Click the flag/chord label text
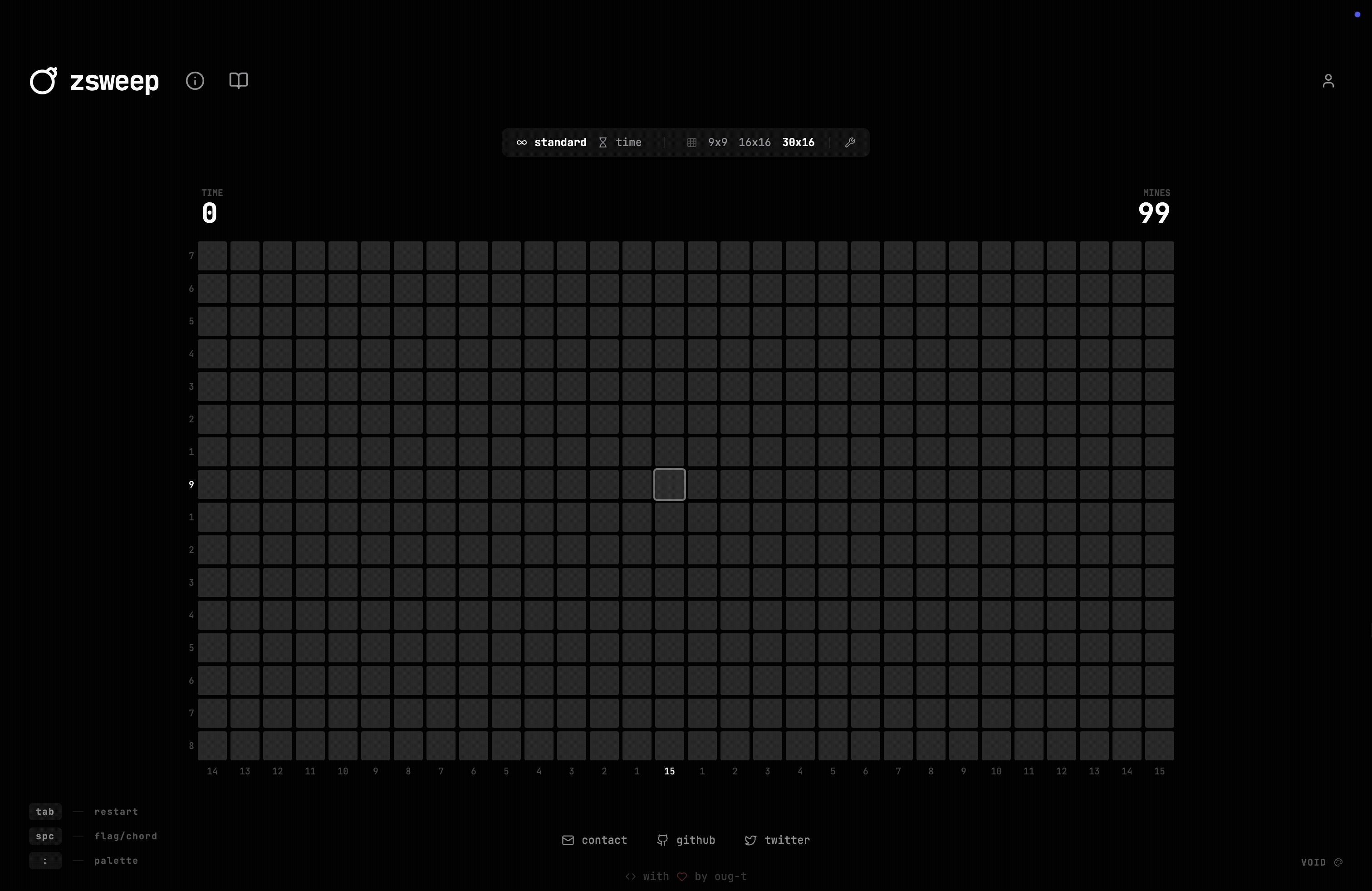 126,836
